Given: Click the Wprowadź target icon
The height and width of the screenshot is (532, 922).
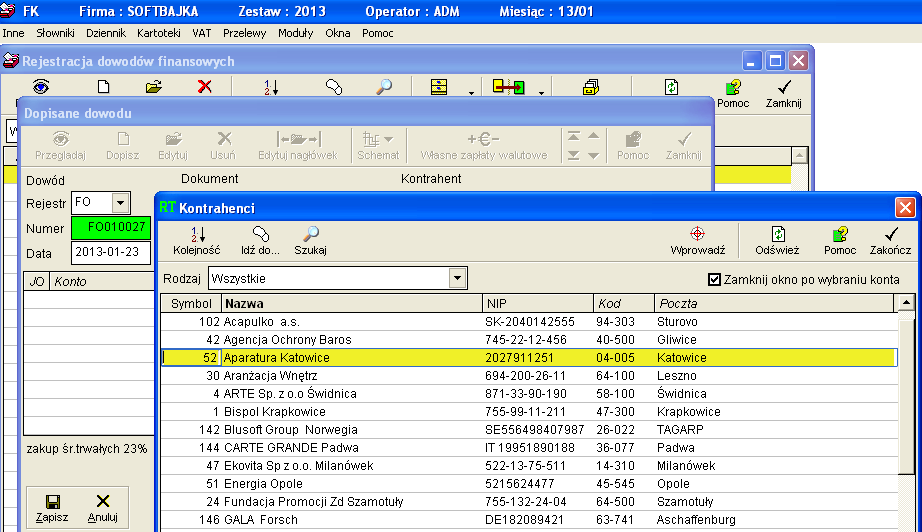Looking at the screenshot, I should pos(697,234).
